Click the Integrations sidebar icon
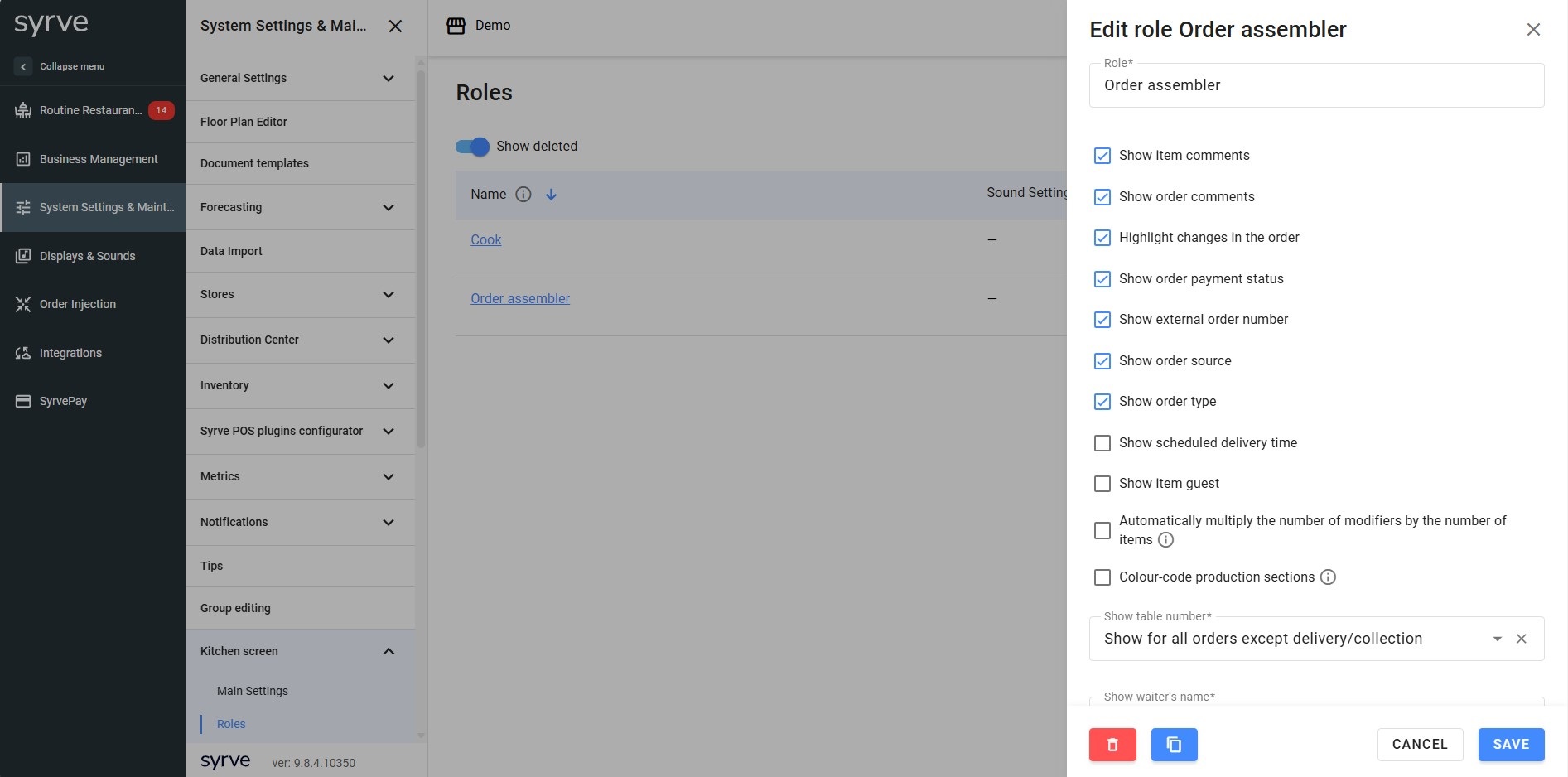The width and height of the screenshot is (1568, 777). (x=23, y=353)
